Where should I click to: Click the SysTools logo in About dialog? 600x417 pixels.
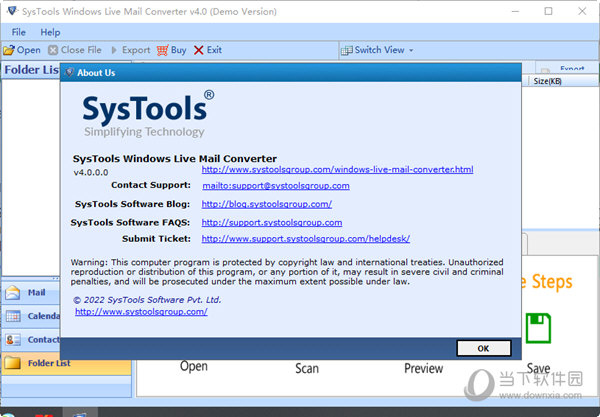click(148, 114)
